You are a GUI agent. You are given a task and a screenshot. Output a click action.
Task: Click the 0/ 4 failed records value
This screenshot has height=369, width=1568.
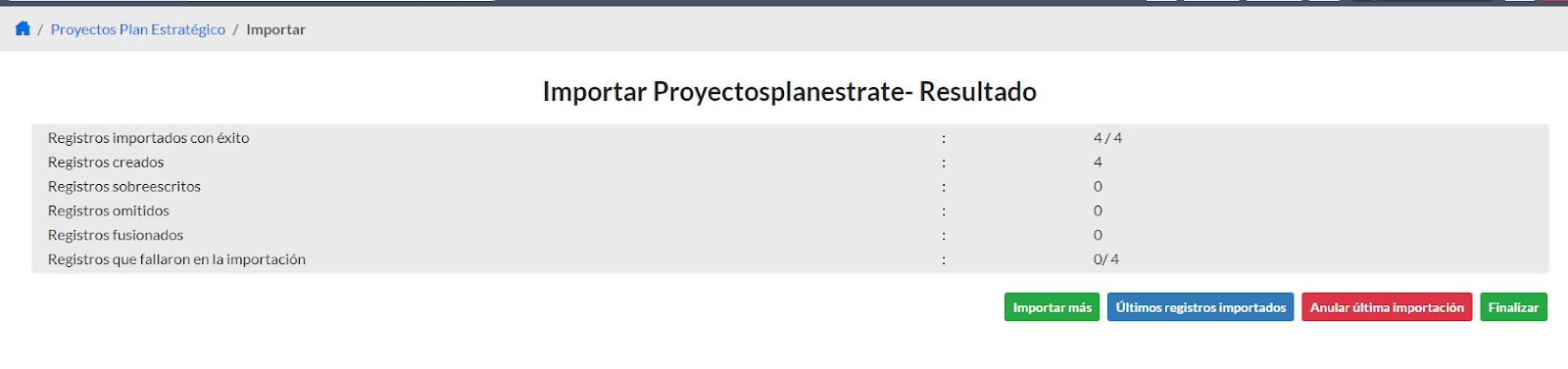tap(1105, 259)
